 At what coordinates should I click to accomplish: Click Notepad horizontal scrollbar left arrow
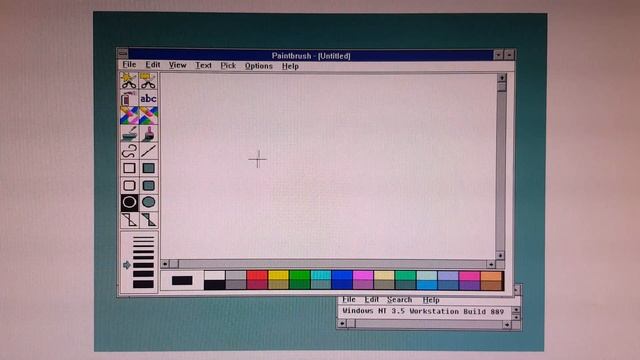(x=342, y=323)
